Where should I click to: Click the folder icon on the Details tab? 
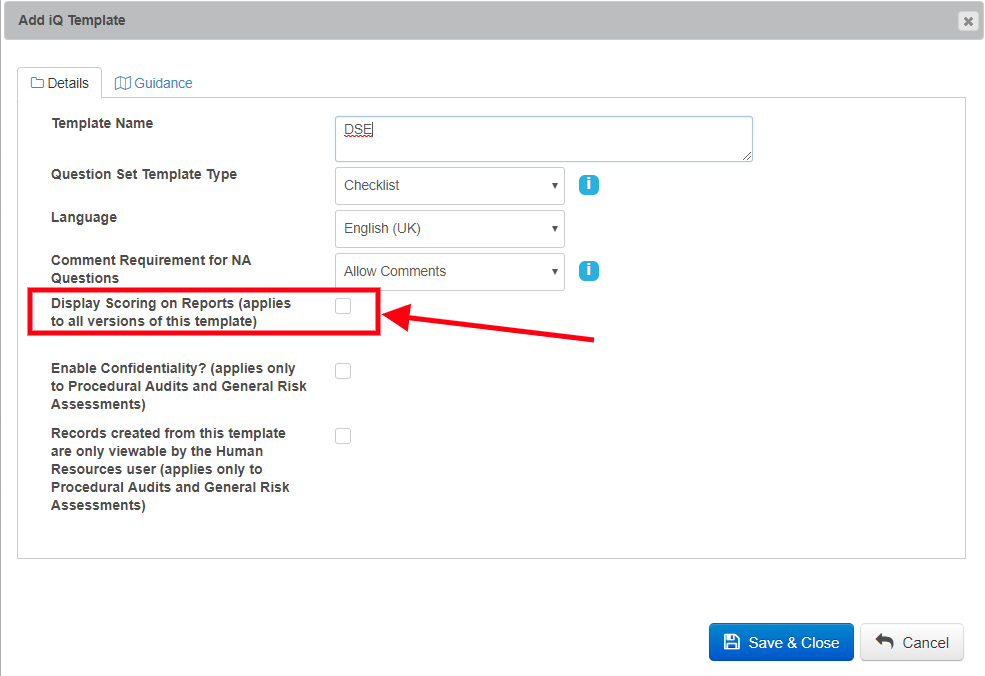click(39, 83)
